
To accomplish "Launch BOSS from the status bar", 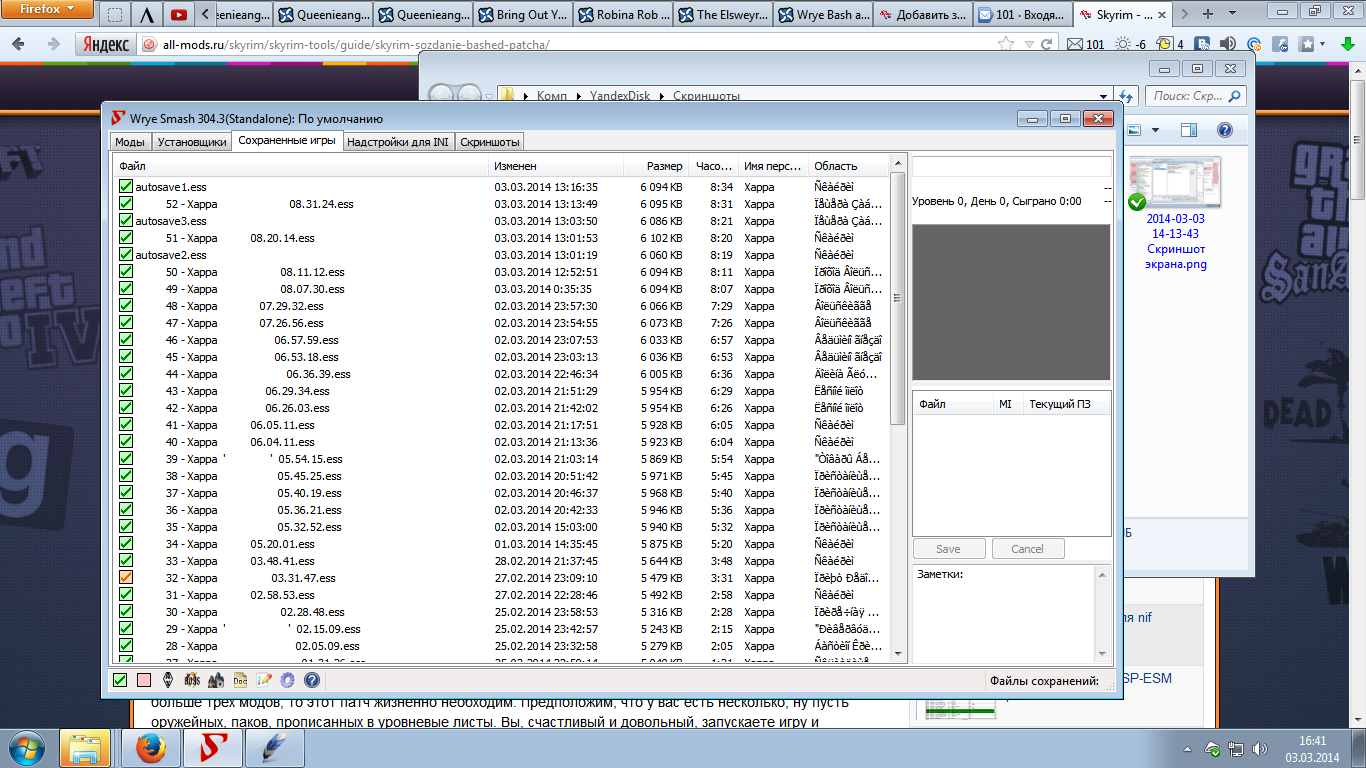I will click(192, 680).
